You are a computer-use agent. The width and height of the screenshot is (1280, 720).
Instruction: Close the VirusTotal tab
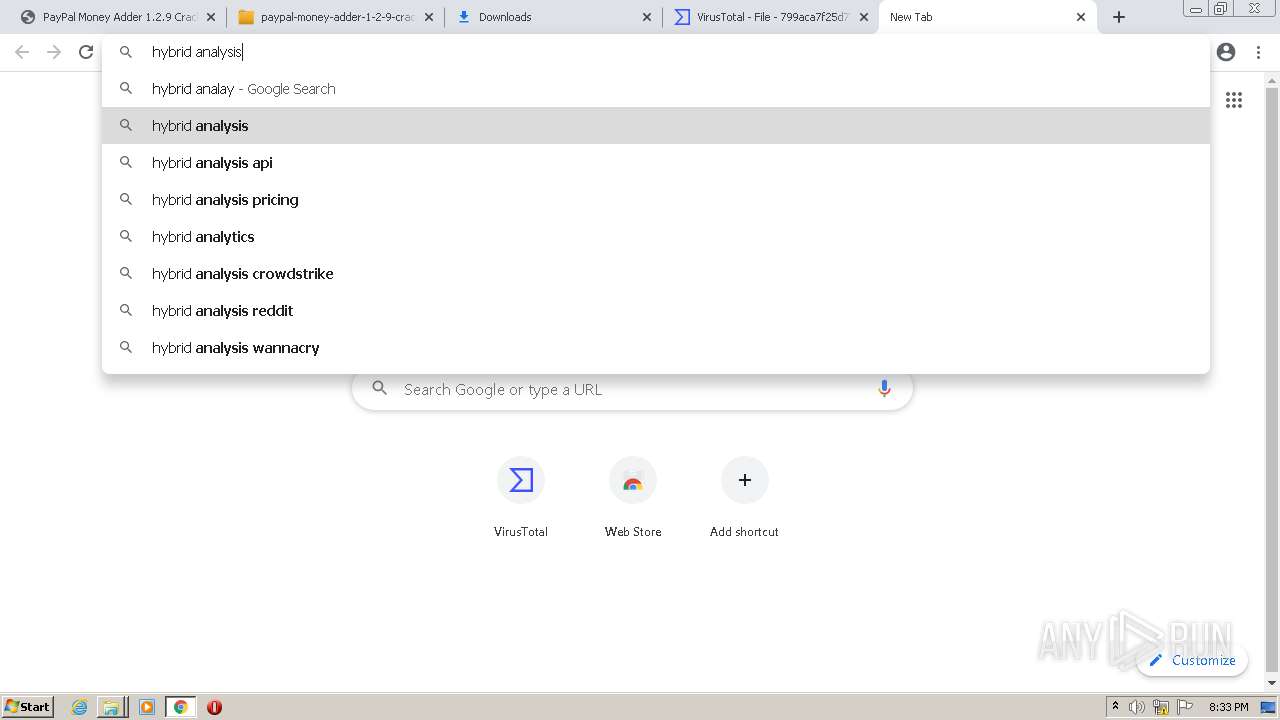click(x=864, y=17)
